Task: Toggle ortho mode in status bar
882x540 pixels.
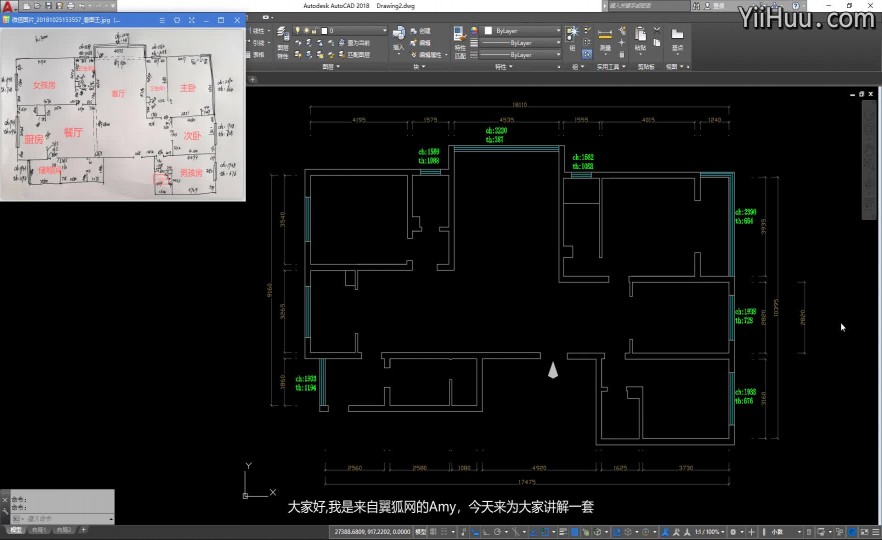Action: coord(487,532)
